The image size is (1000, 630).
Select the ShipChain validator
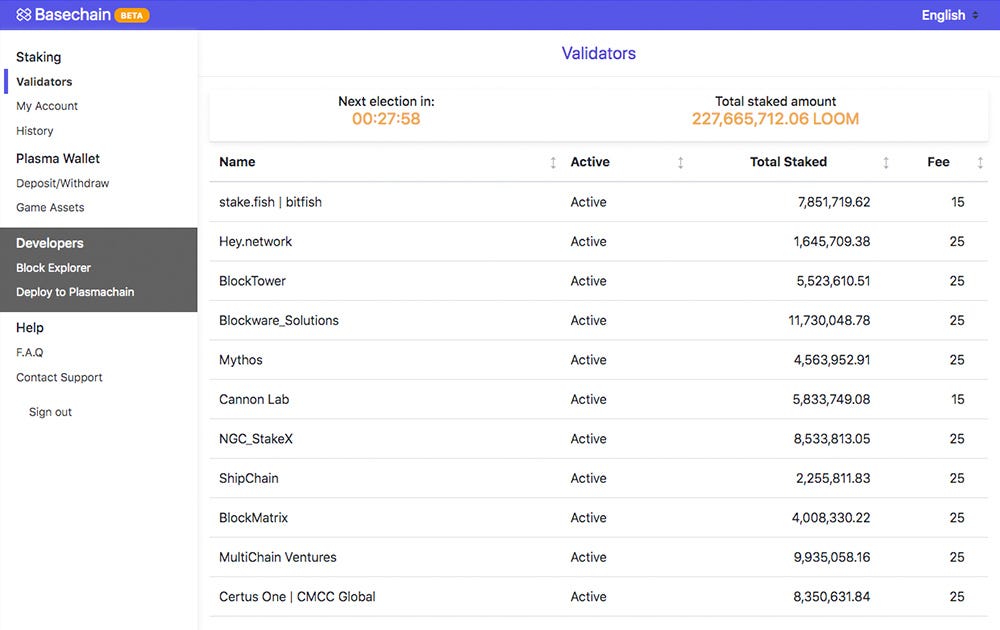coord(249,479)
